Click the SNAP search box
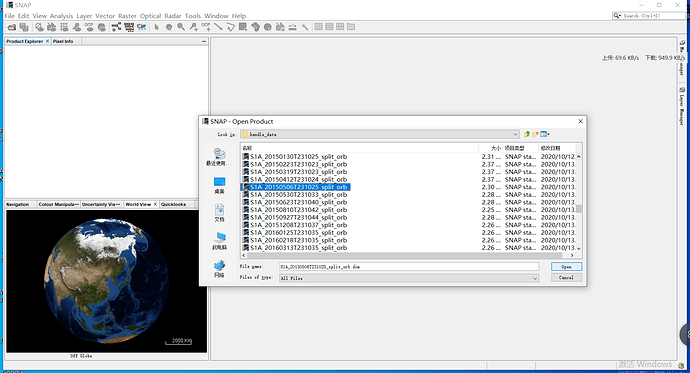 point(649,16)
